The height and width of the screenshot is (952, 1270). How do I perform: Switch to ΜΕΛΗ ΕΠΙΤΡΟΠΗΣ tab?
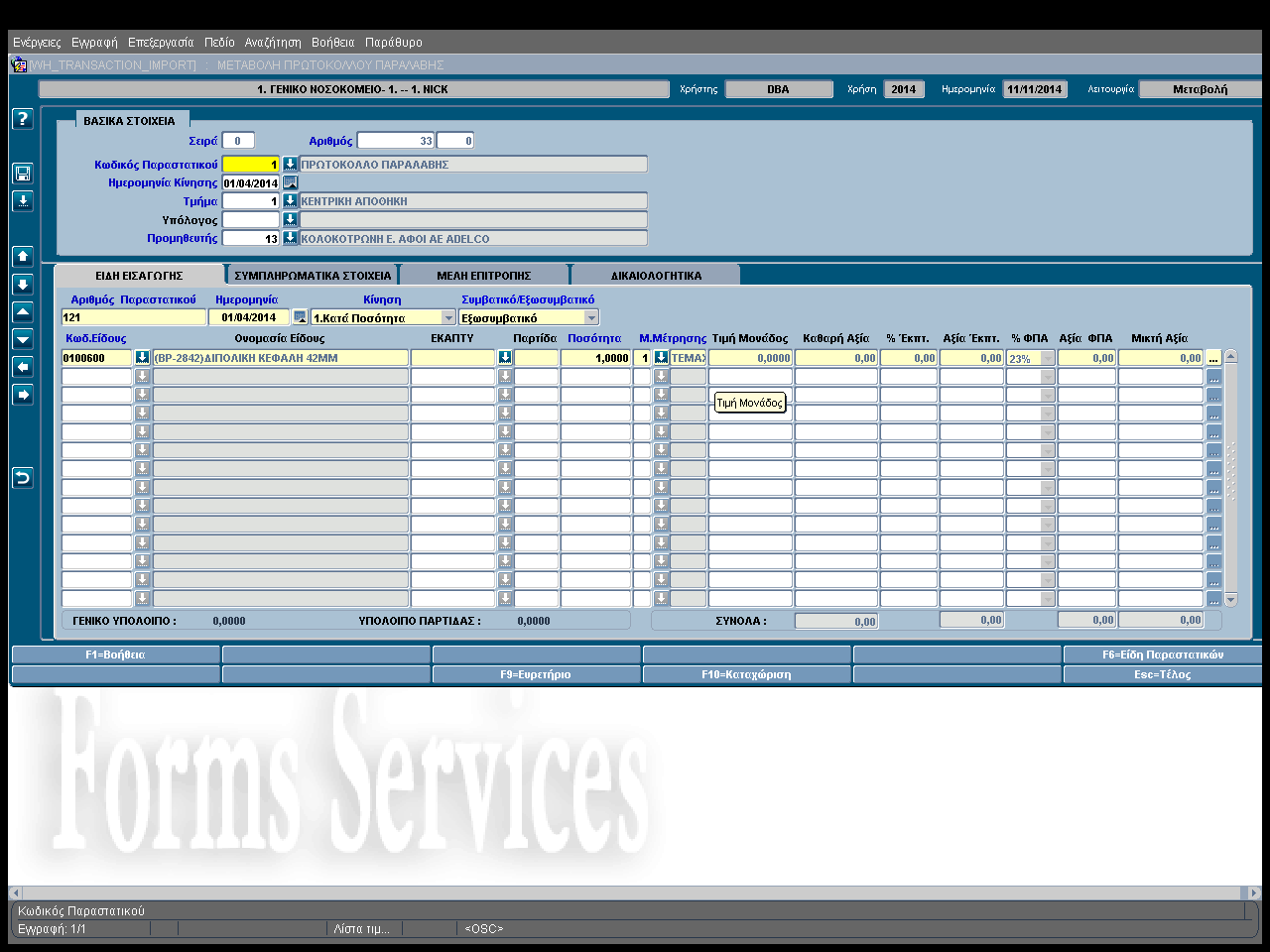484,276
